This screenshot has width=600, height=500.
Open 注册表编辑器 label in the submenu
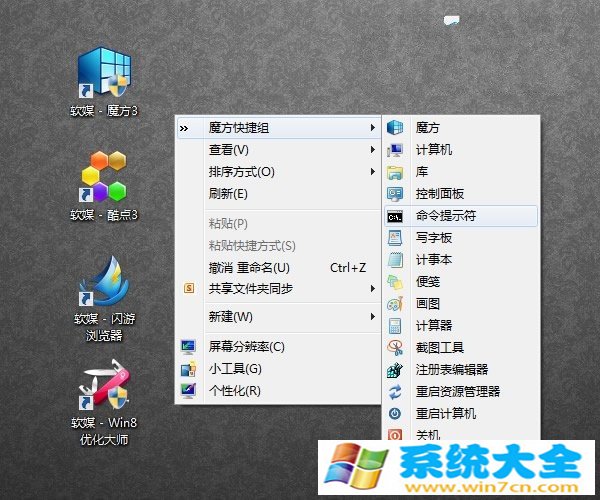click(x=452, y=370)
